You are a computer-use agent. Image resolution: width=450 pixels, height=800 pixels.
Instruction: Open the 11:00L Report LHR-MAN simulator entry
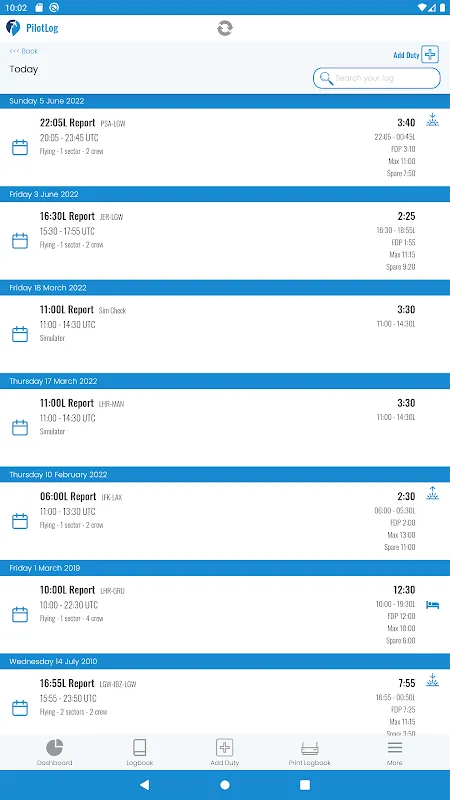click(225, 428)
